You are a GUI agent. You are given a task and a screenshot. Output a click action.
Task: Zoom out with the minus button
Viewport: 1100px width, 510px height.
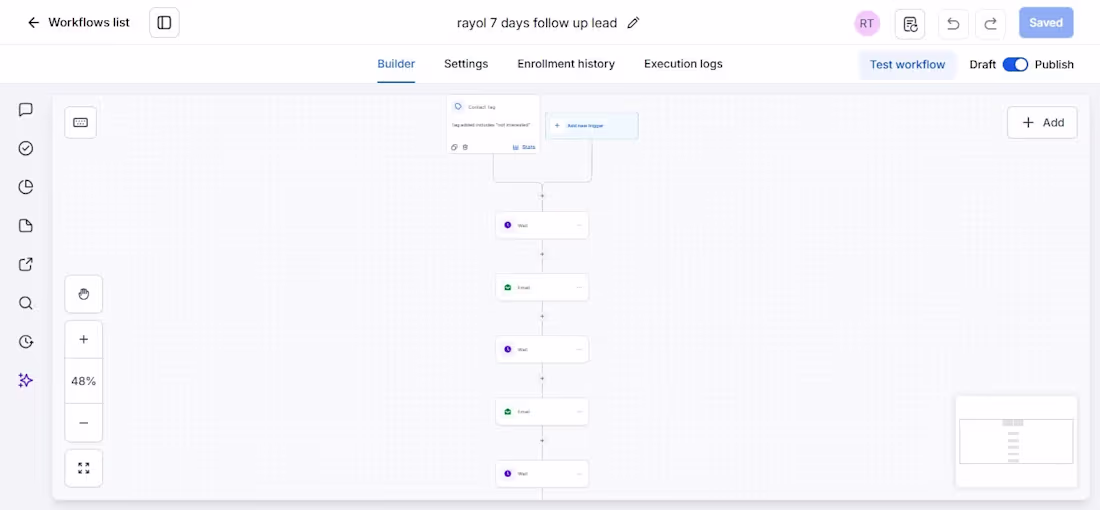pos(83,422)
